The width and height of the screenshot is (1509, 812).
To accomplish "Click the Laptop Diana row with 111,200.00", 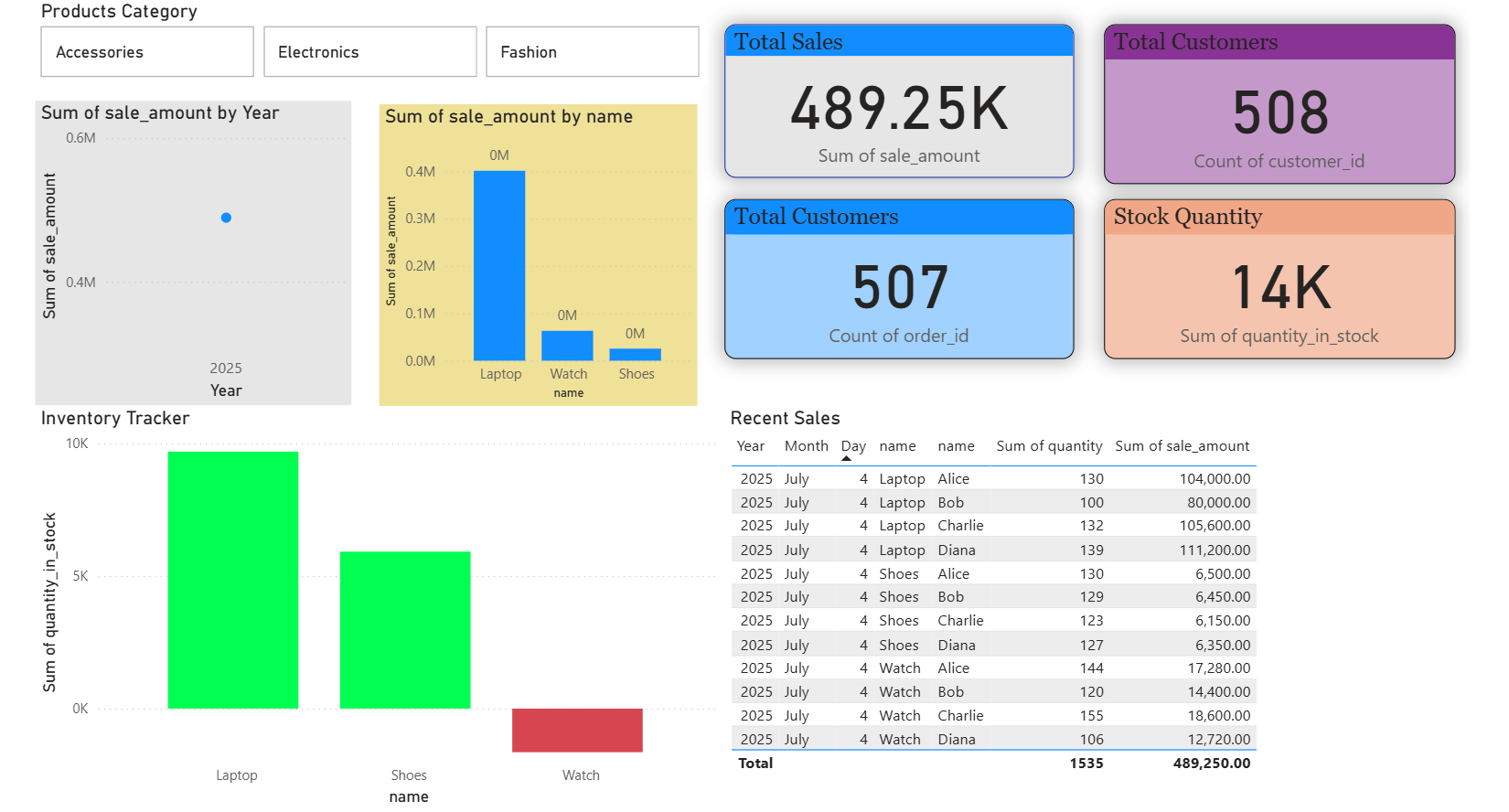I will (x=993, y=550).
